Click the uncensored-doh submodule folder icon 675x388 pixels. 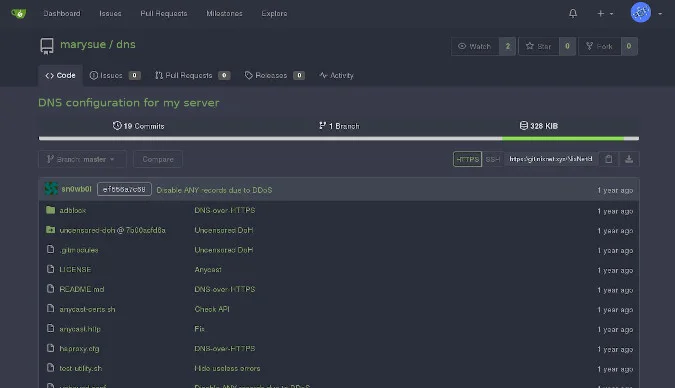click(x=50, y=230)
